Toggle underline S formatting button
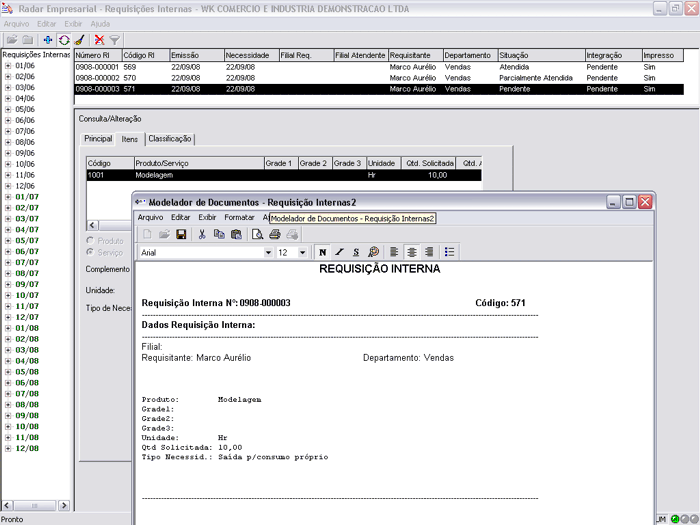The width and height of the screenshot is (700, 525). pyautogui.click(x=356, y=252)
